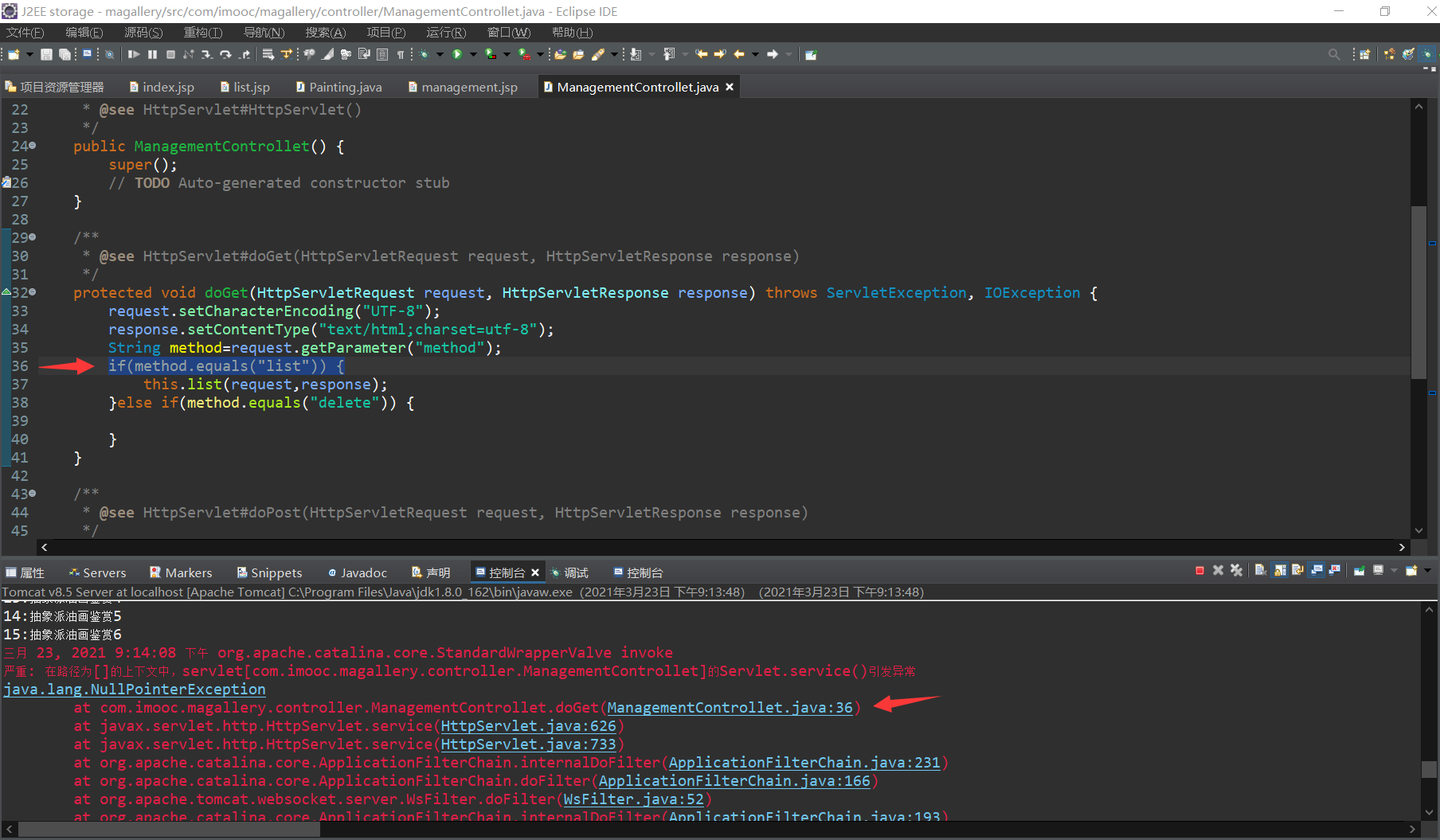Toggle Scroll Lock in console toolbar
1440x840 pixels.
pos(1280,571)
